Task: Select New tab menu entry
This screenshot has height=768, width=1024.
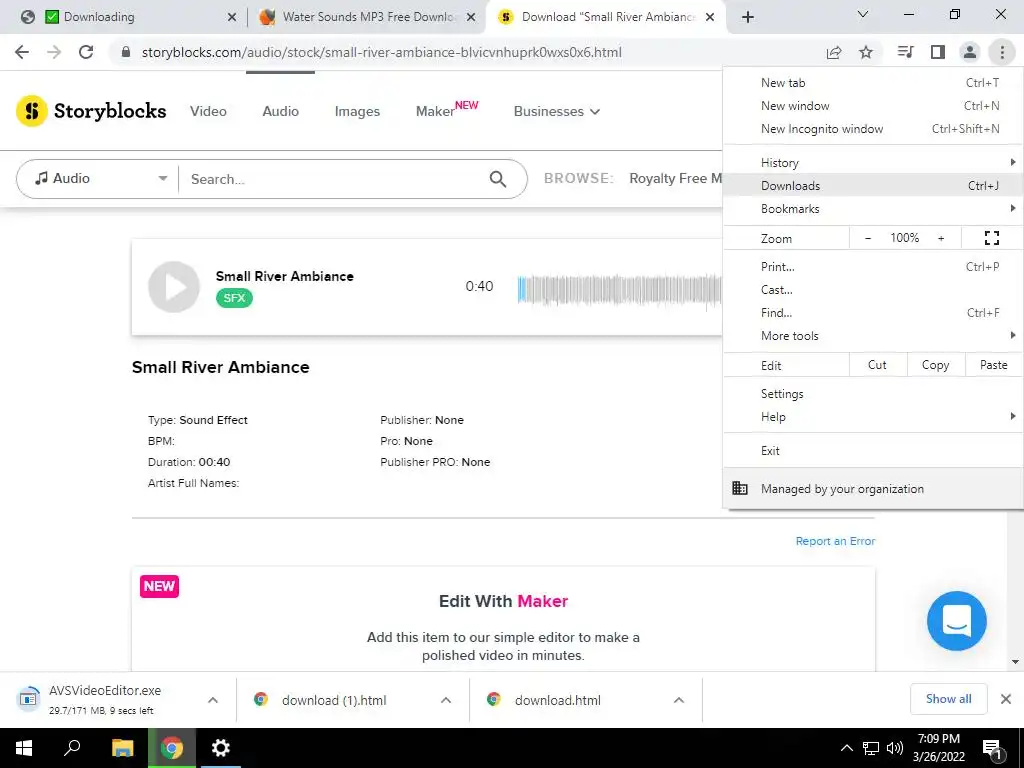Action: pos(872,83)
